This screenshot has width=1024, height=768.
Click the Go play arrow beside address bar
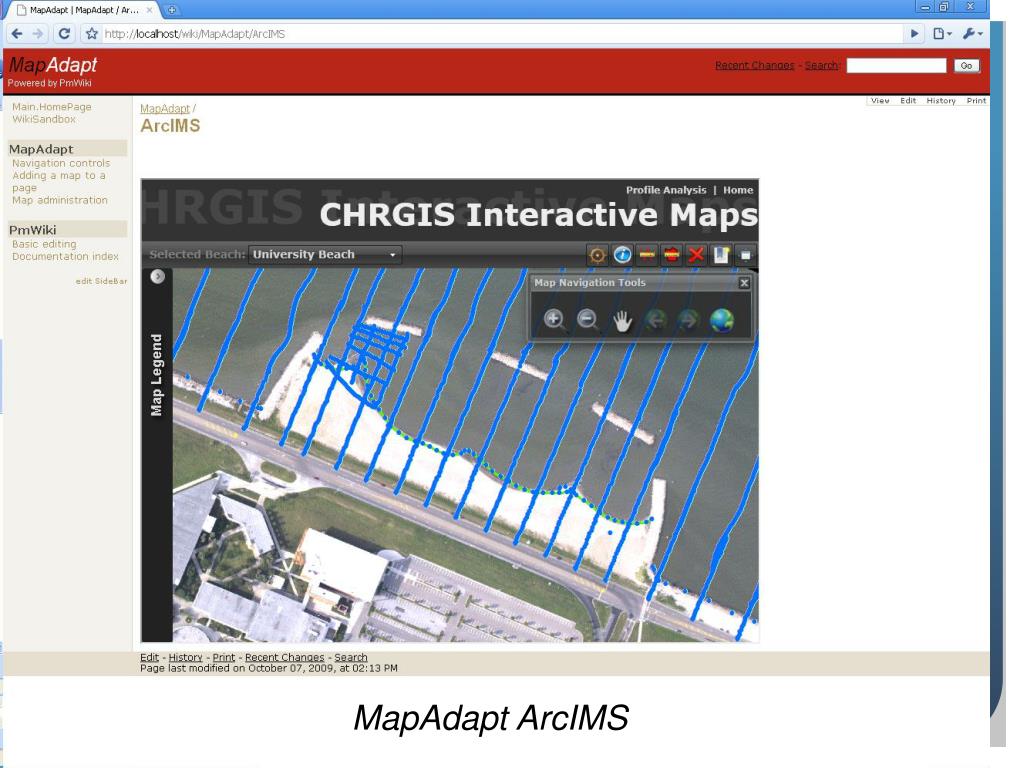coord(914,34)
